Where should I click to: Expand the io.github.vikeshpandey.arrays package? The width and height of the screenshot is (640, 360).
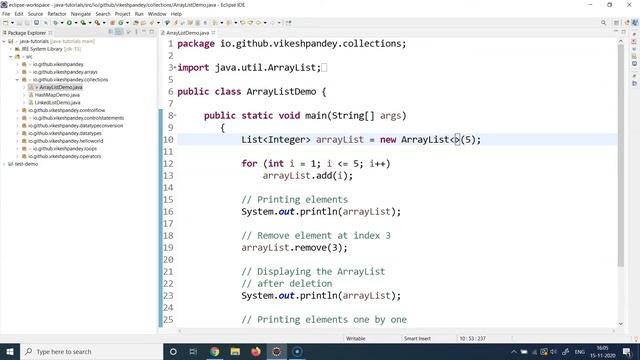tap(18, 72)
